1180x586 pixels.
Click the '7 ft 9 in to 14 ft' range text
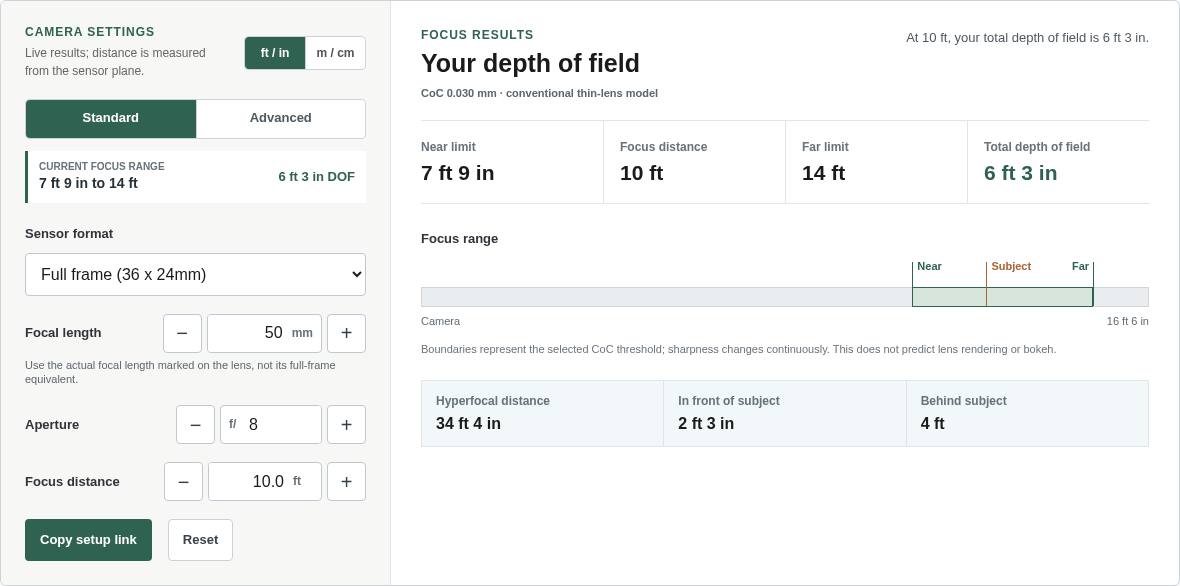88,183
